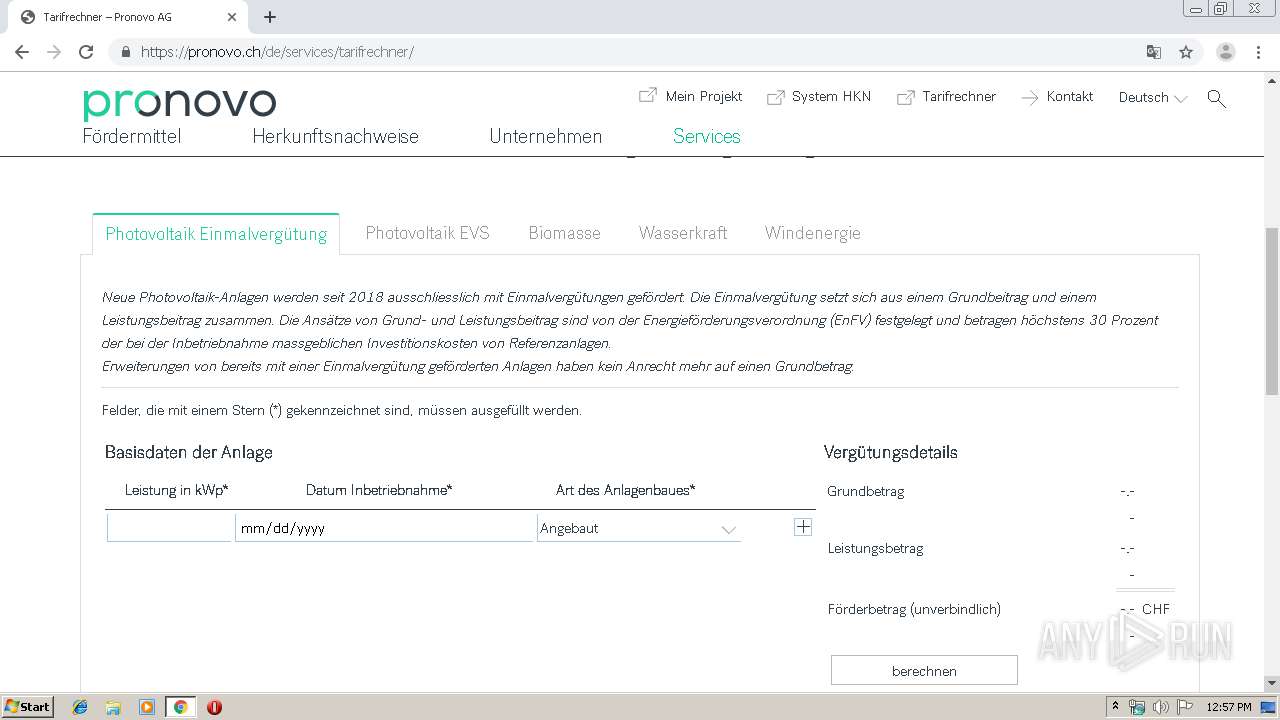Open the Services menu
Viewport: 1280px width, 720px height.
click(707, 137)
